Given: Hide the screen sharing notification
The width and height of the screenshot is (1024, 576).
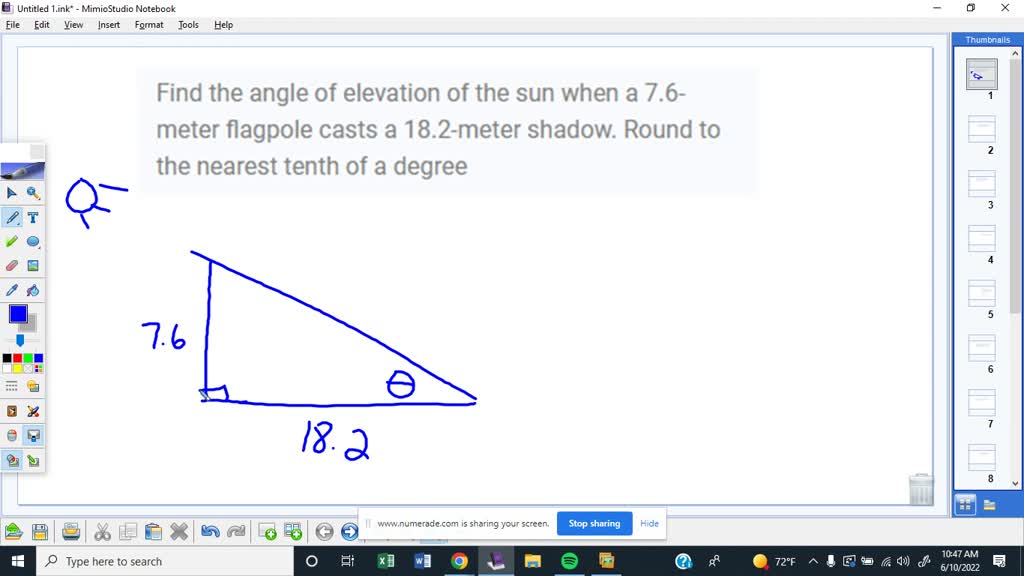Looking at the screenshot, I should coord(649,523).
